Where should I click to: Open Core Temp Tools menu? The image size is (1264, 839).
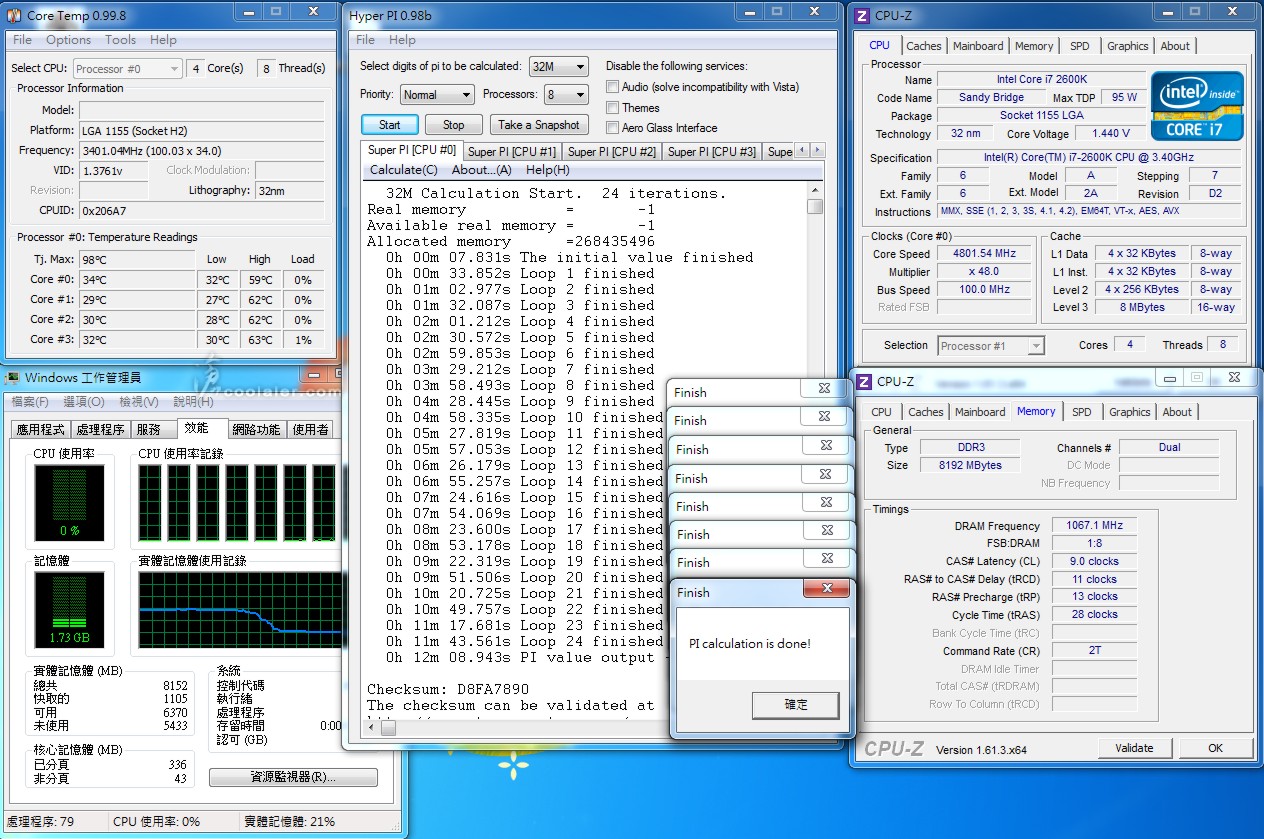[x=120, y=40]
